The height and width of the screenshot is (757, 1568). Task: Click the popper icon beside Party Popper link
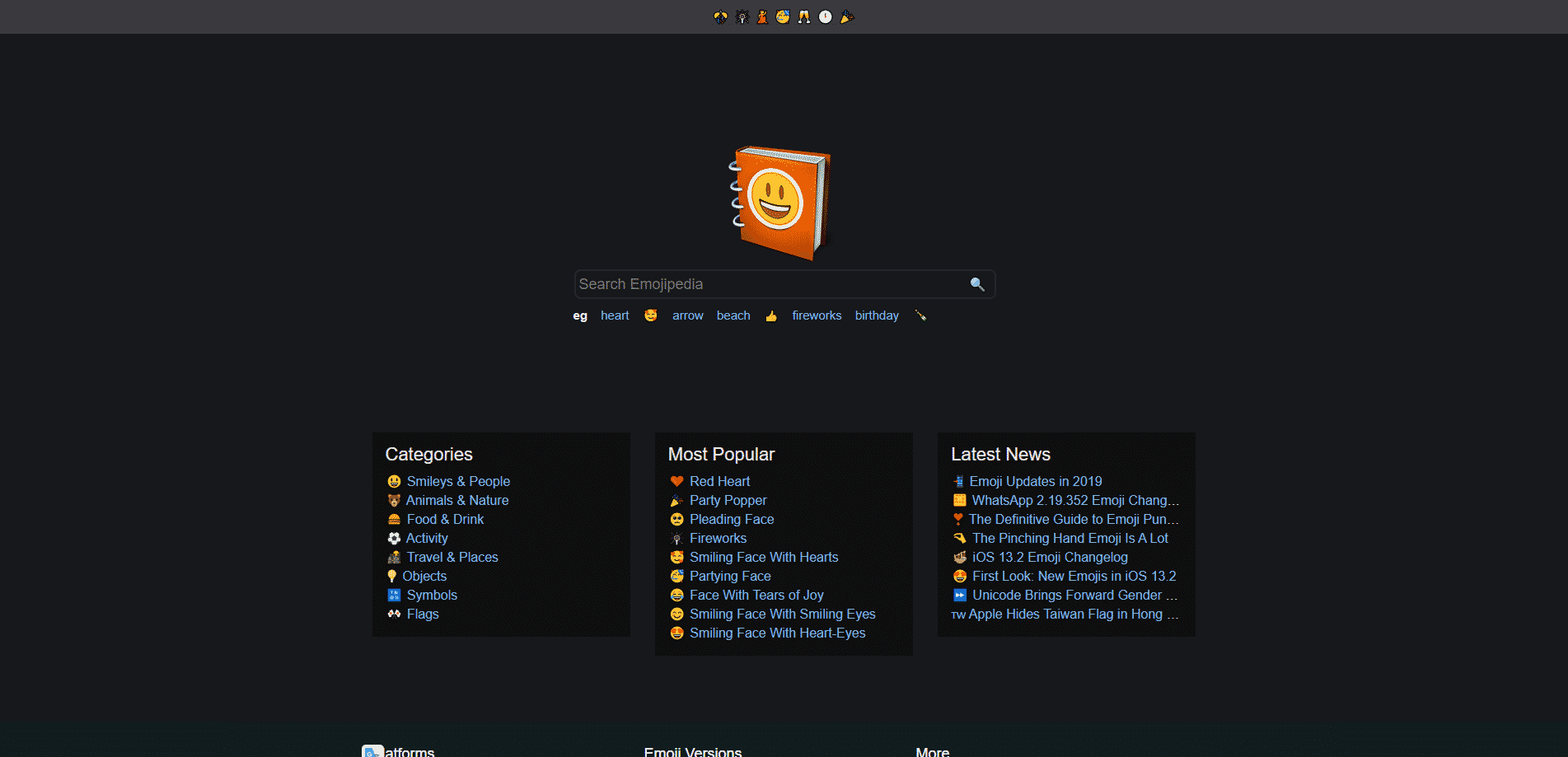[676, 500]
